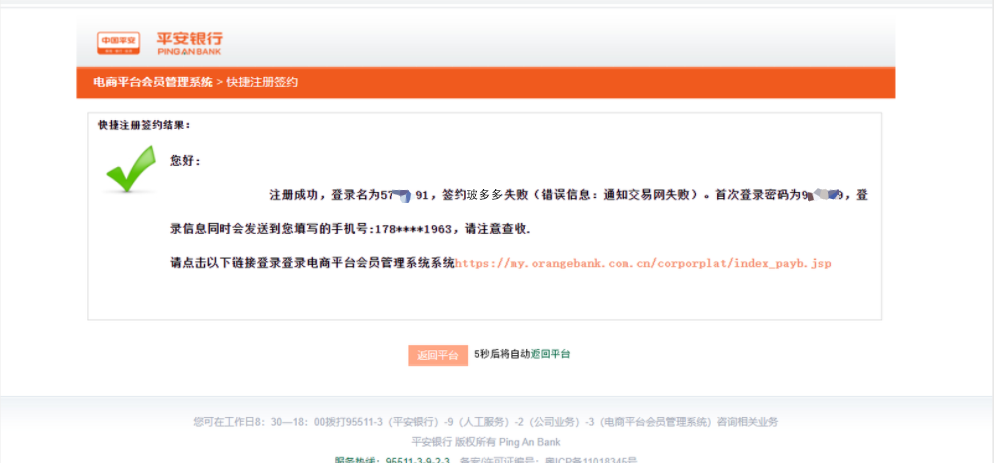Click the 5秒后将自动 countdown text
The width and height of the screenshot is (996, 463).
502,354
